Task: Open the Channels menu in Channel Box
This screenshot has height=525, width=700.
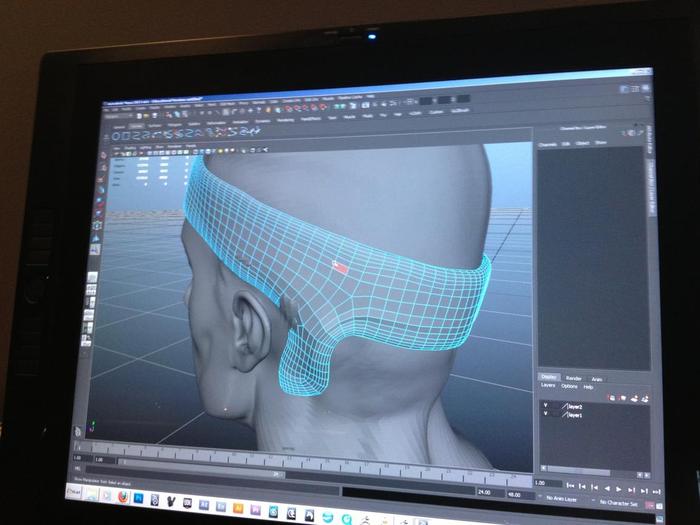Action: [x=548, y=145]
